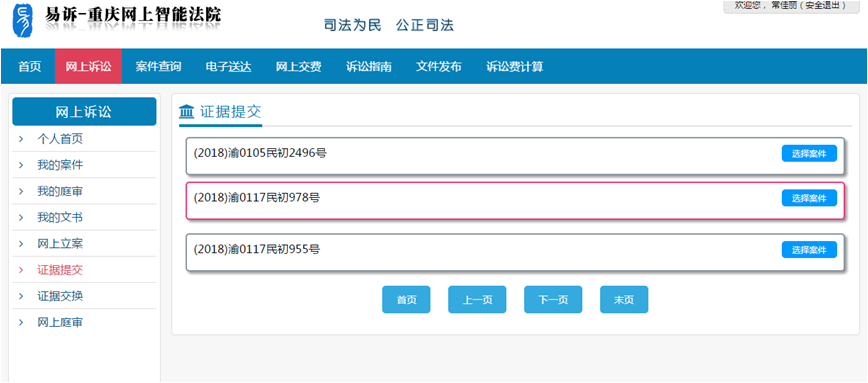Go to 下一页 of the case list
Screen dimensions: 868x383
point(553,299)
